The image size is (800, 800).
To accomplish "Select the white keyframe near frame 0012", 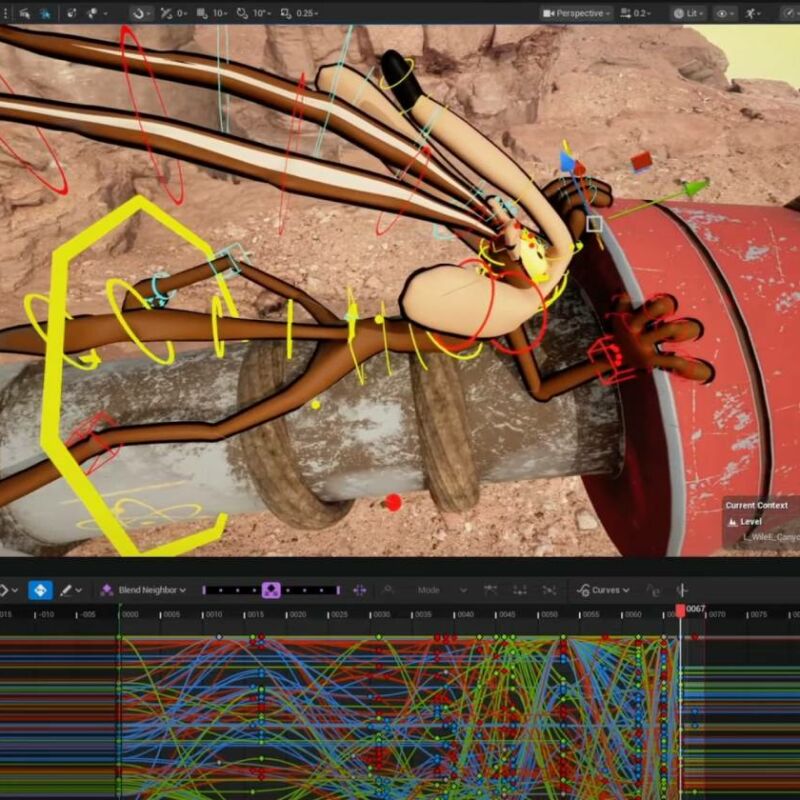I will pyautogui.click(x=219, y=637).
